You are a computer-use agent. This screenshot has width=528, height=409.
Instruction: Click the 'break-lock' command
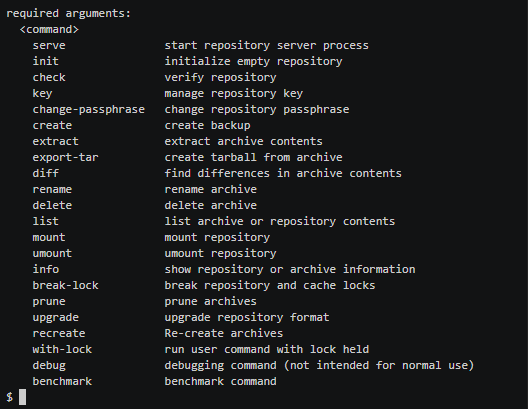click(65, 285)
